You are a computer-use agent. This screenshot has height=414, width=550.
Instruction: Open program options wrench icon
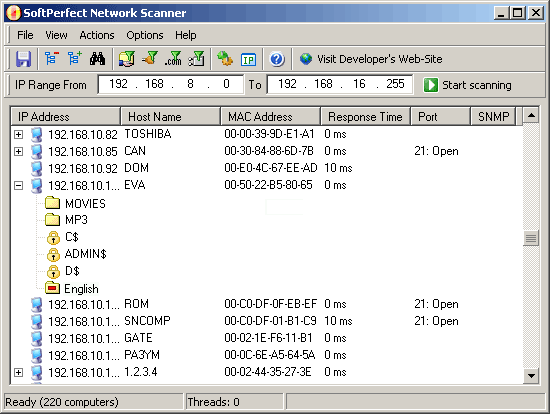(x=225, y=59)
